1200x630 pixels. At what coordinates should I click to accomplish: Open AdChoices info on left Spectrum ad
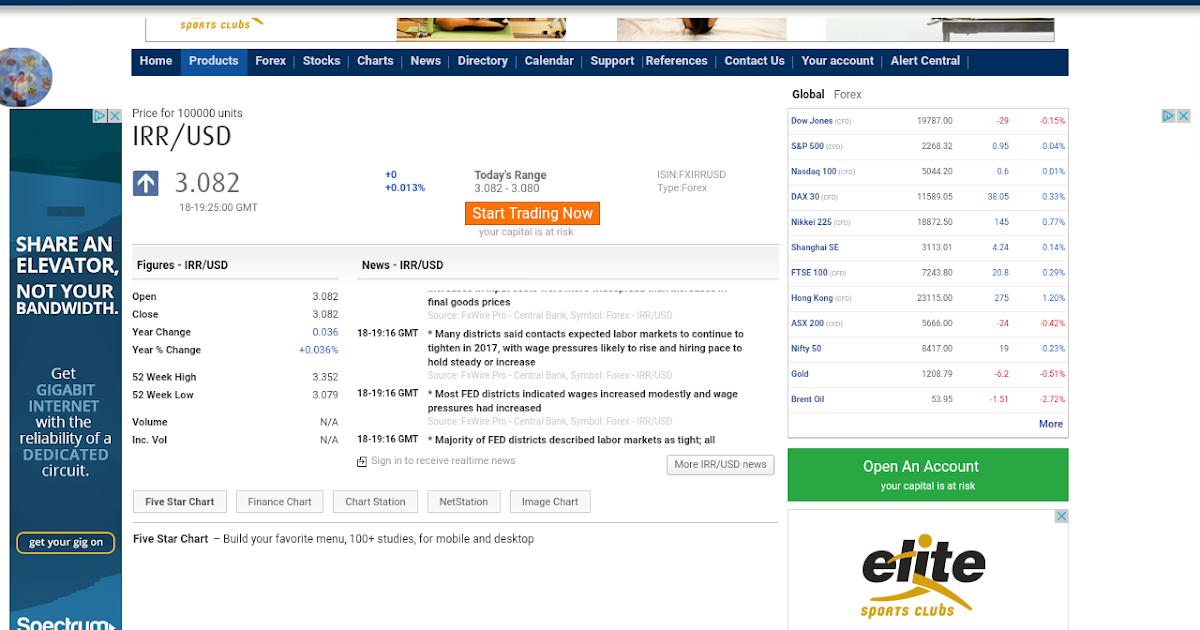[x=101, y=116]
